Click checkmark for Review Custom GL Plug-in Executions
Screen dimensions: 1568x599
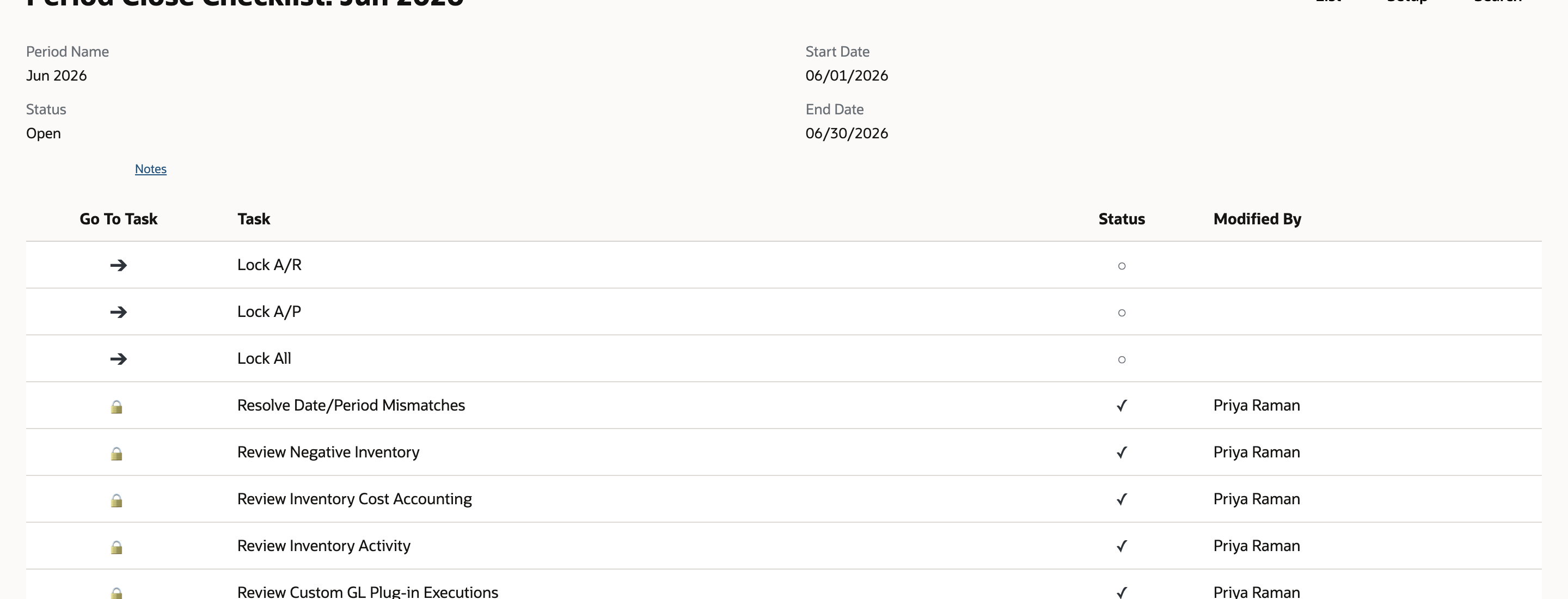[x=1122, y=592]
